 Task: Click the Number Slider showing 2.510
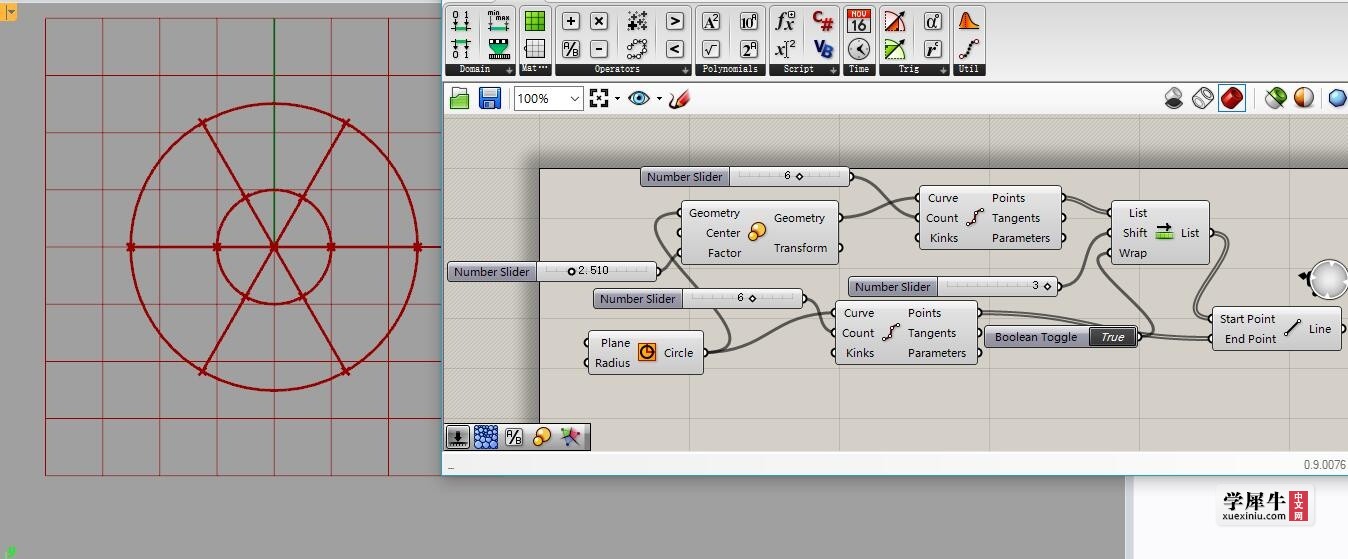(552, 272)
